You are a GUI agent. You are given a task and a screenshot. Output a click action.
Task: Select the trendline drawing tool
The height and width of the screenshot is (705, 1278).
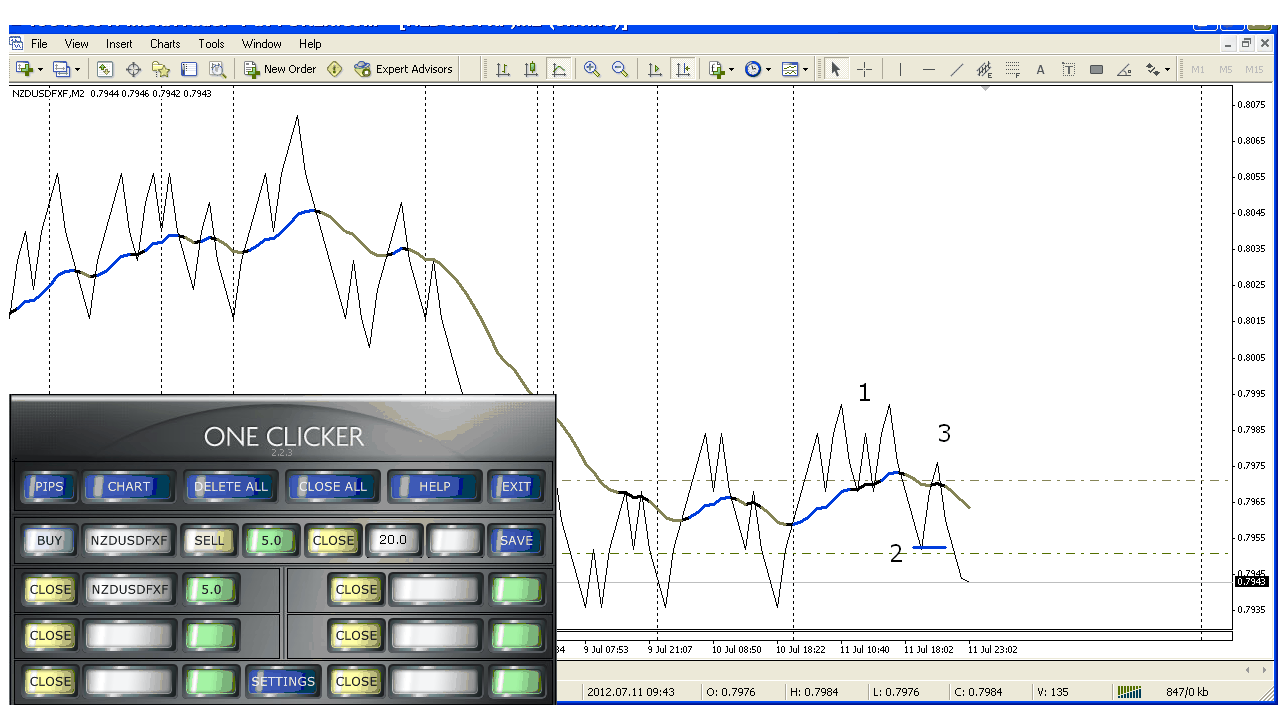click(957, 69)
